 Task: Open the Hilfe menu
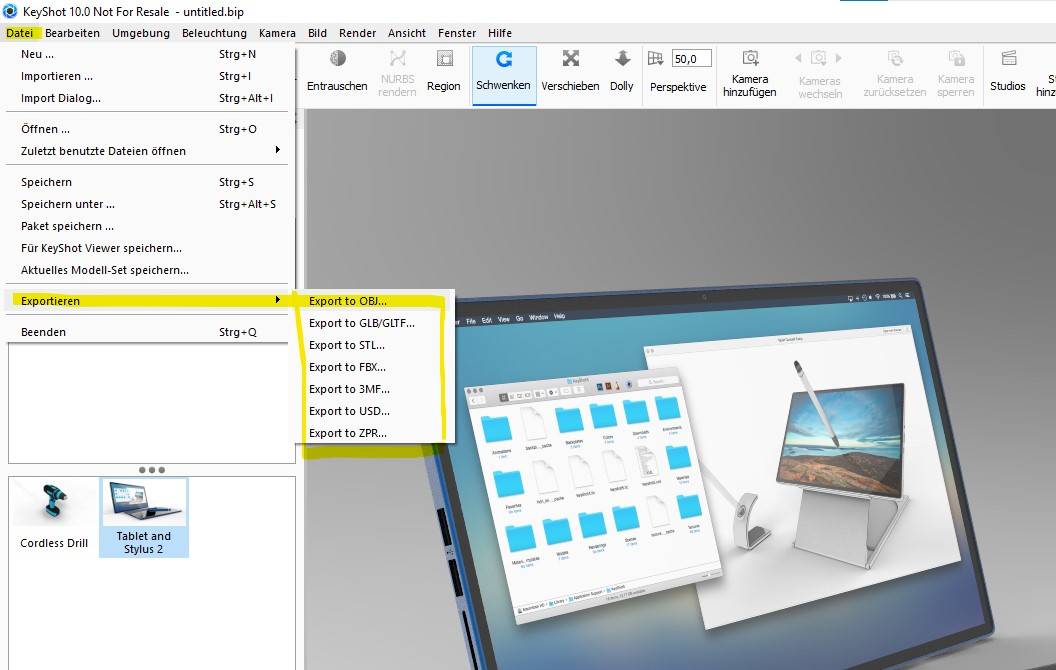(500, 33)
